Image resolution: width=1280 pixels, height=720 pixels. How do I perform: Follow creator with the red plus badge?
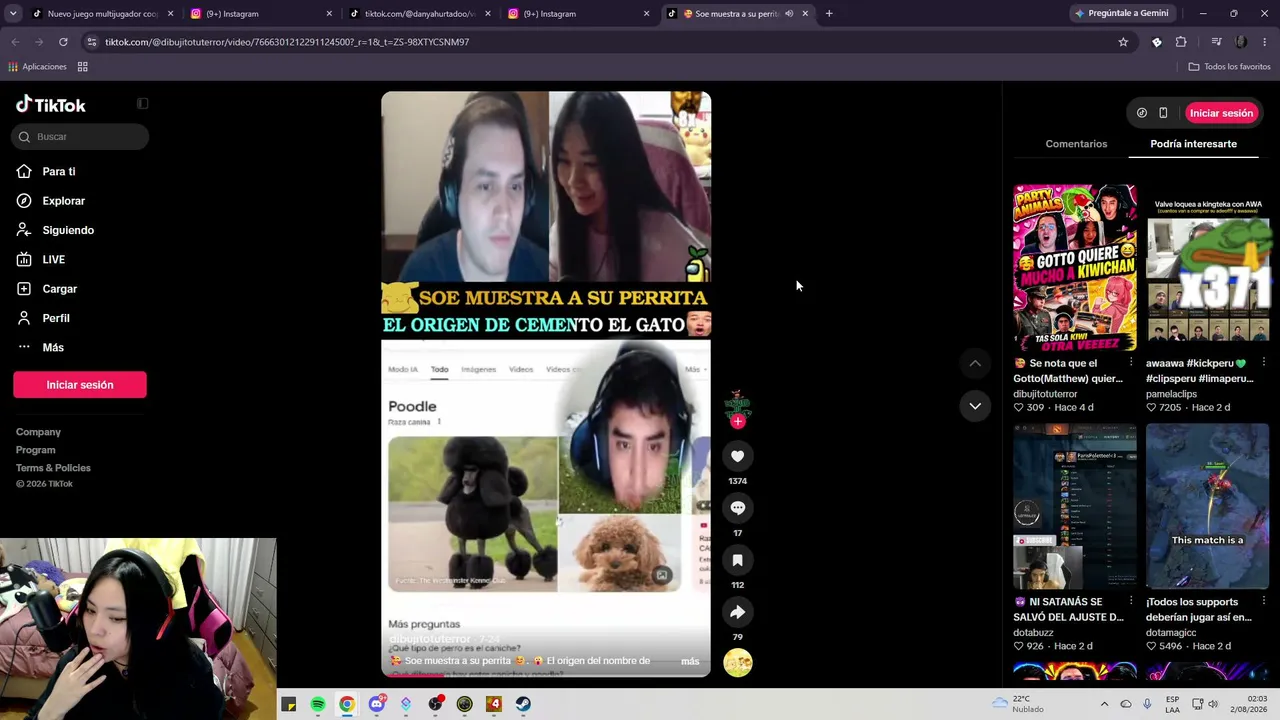tap(738, 421)
